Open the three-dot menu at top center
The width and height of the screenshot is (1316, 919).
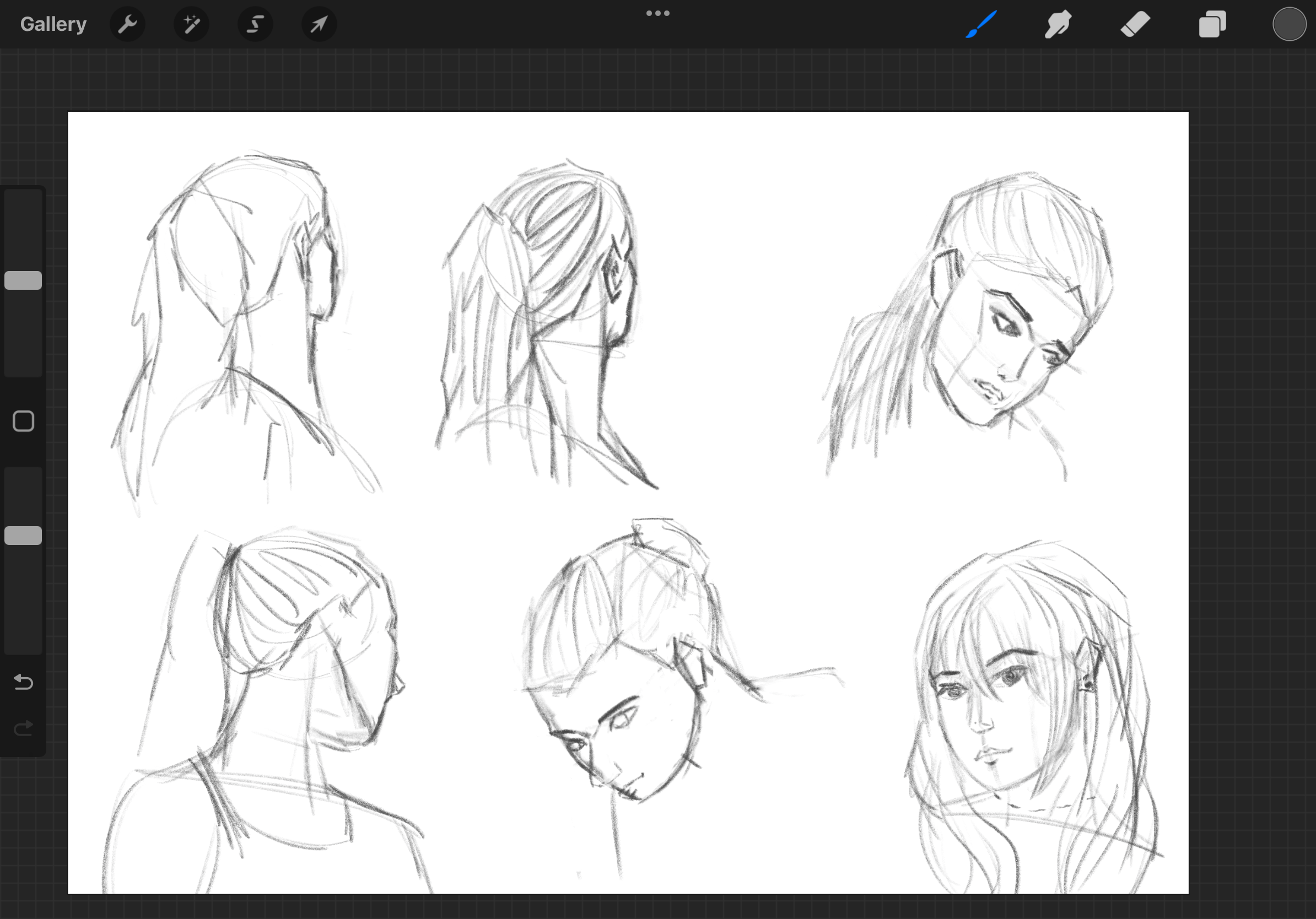(x=657, y=13)
